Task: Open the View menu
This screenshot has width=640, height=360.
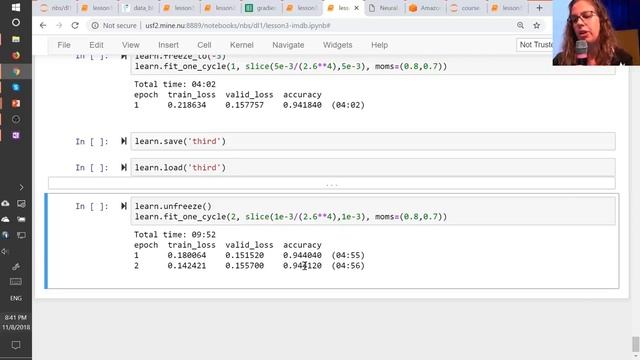Action: tap(131, 45)
